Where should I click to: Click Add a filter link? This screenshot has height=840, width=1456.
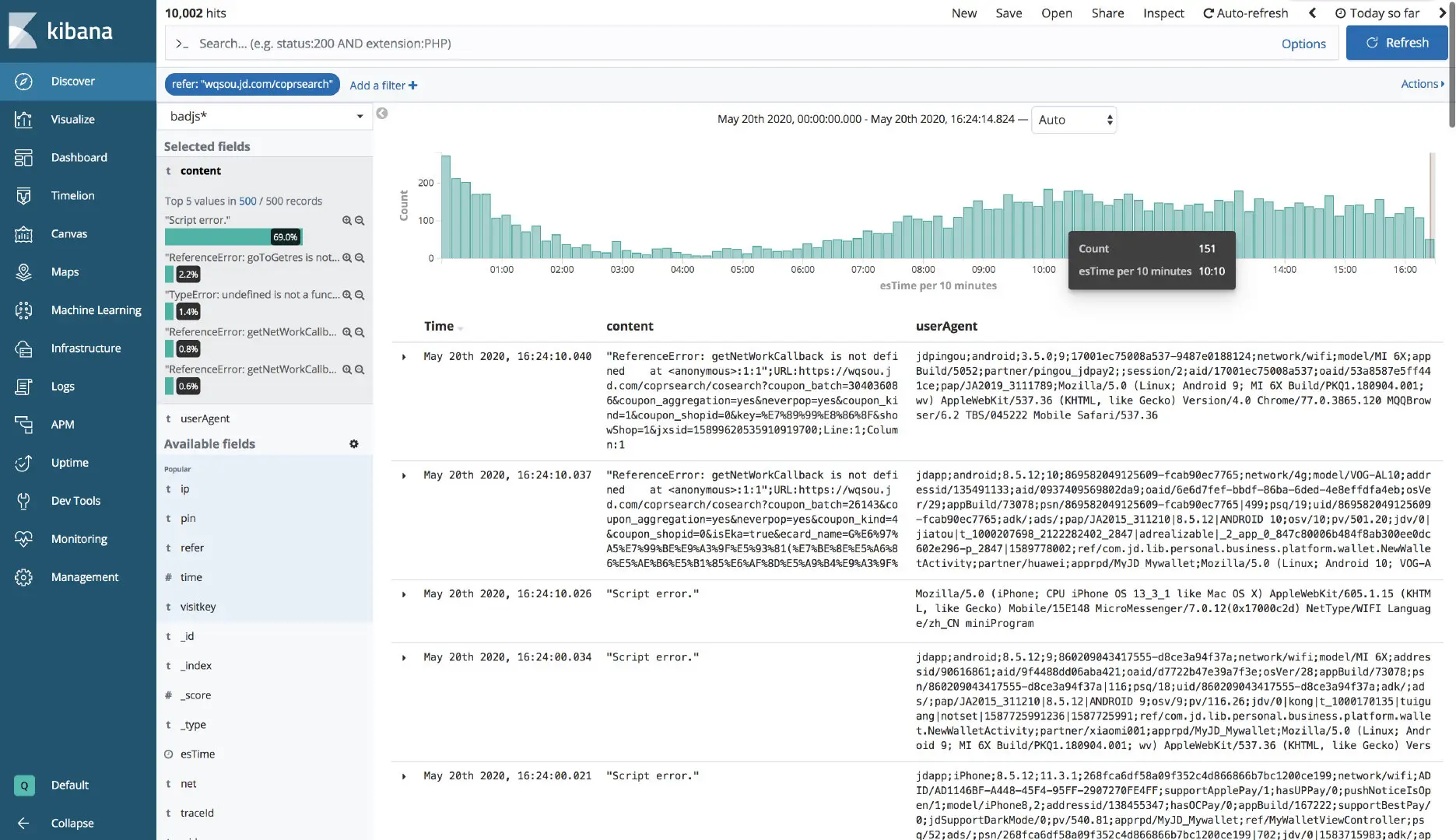384,86
